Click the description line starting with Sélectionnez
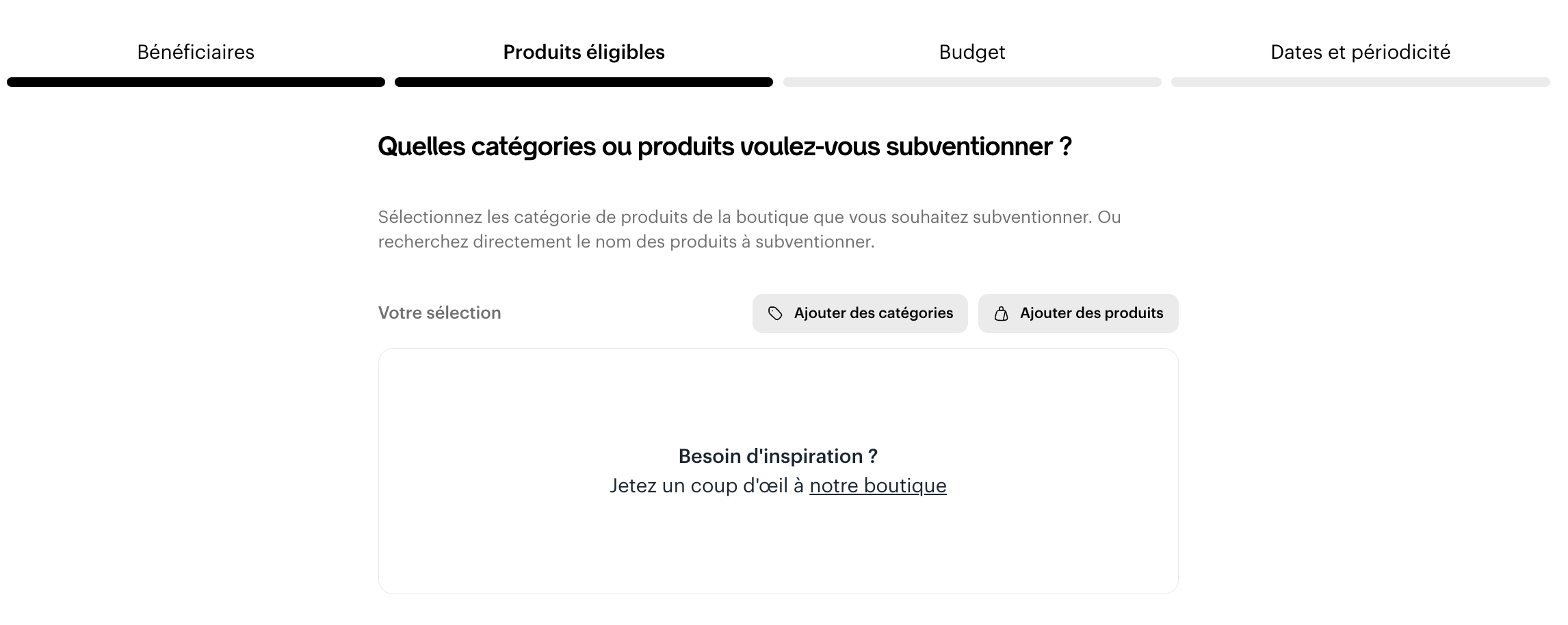This screenshot has height=625, width=1568. tap(749, 217)
